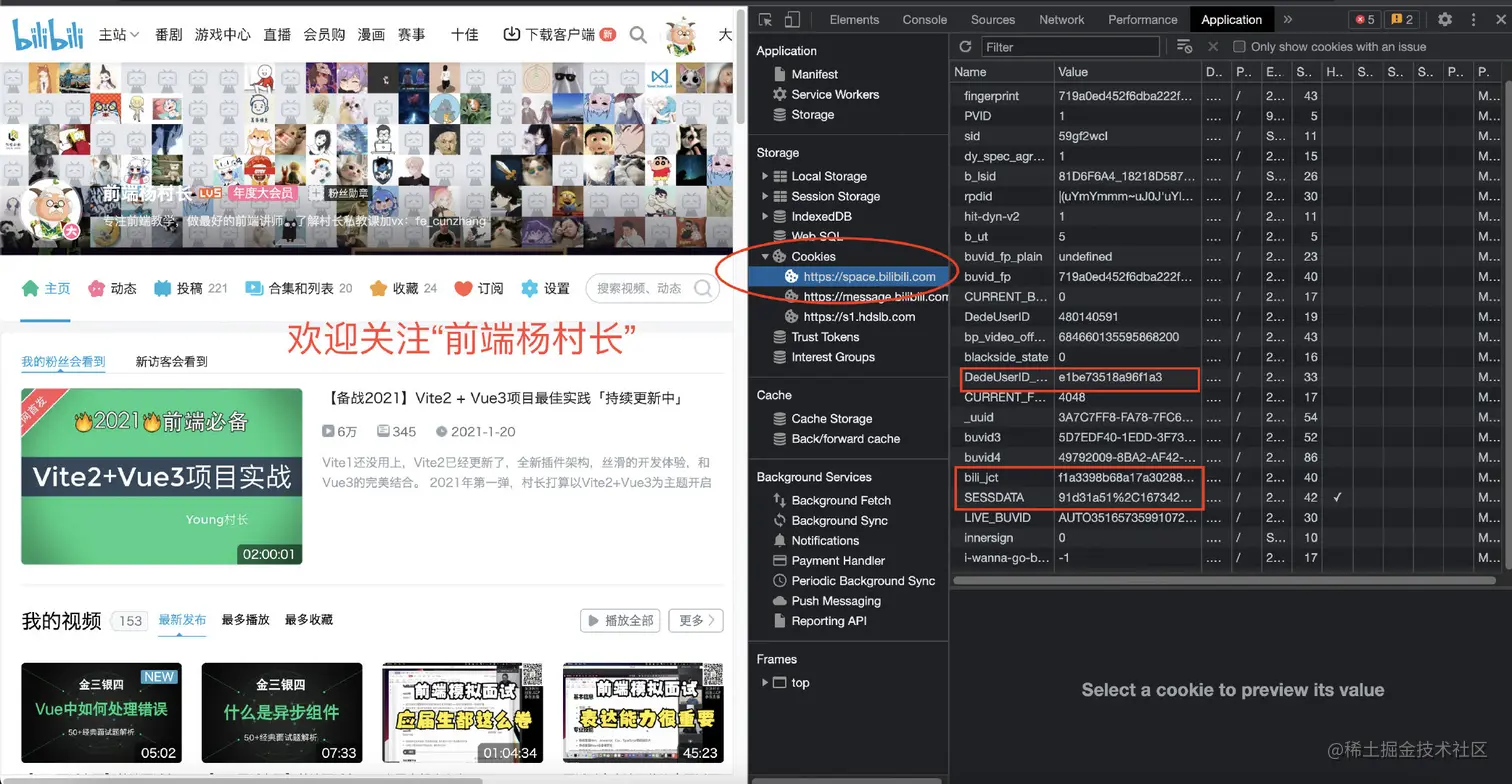Viewport: 1512px width, 784px height.
Task: Click the cookie Filter input field
Action: 1070,46
